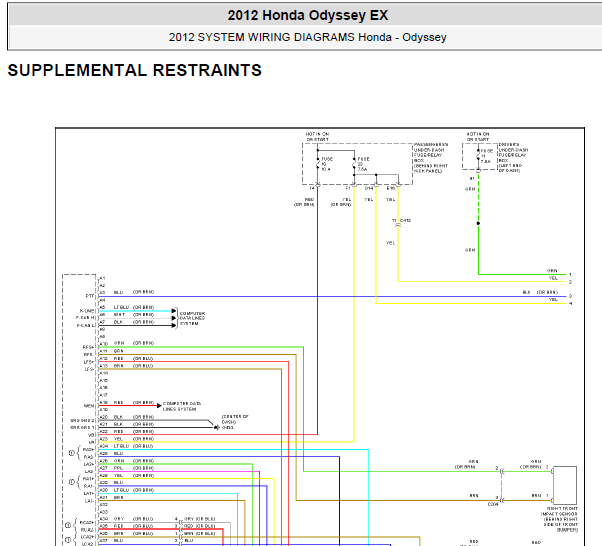Click the Fuse 11 7.5A symbol in driver's box

coord(478,156)
